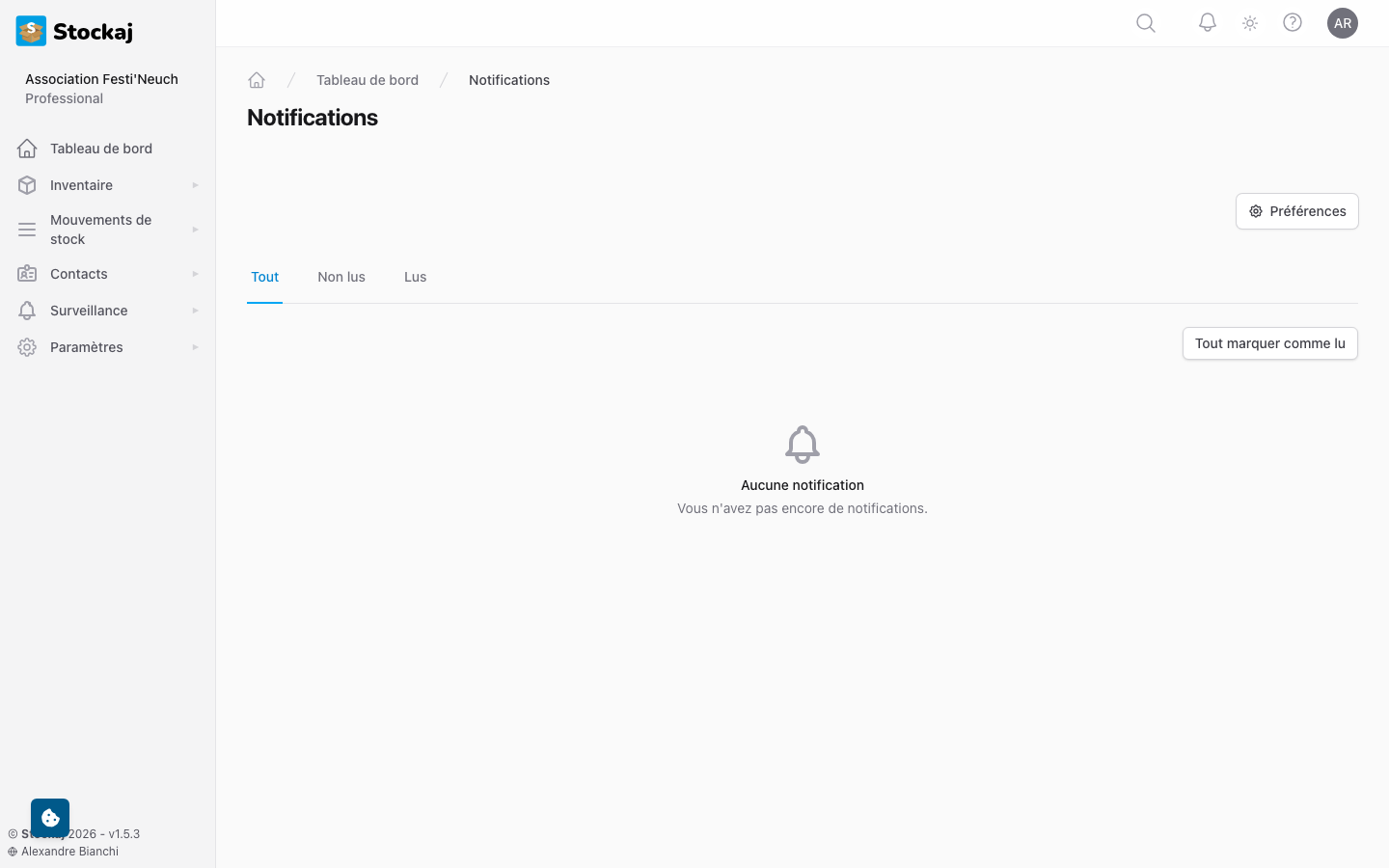The height and width of the screenshot is (868, 1389).
Task: Click the Inventaire cube icon
Action: [27, 185]
